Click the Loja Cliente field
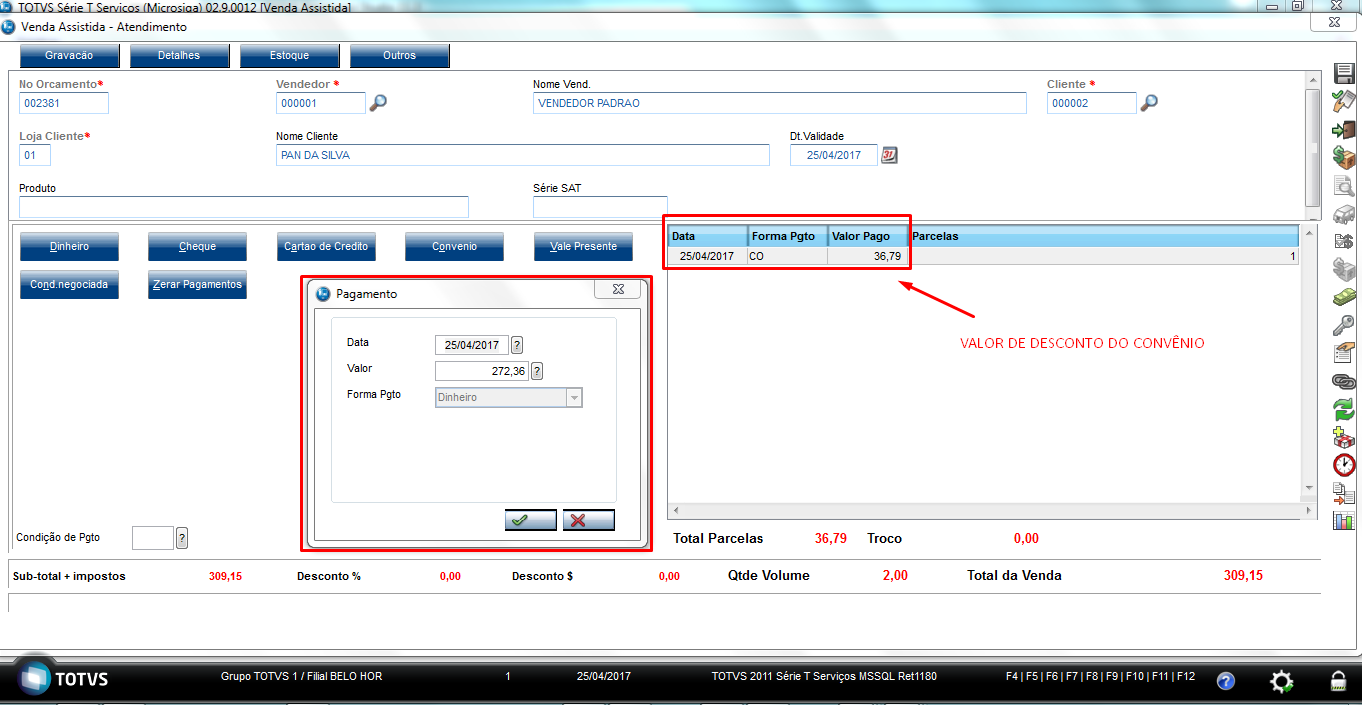Screen dimensions: 1362x705 pos(35,155)
